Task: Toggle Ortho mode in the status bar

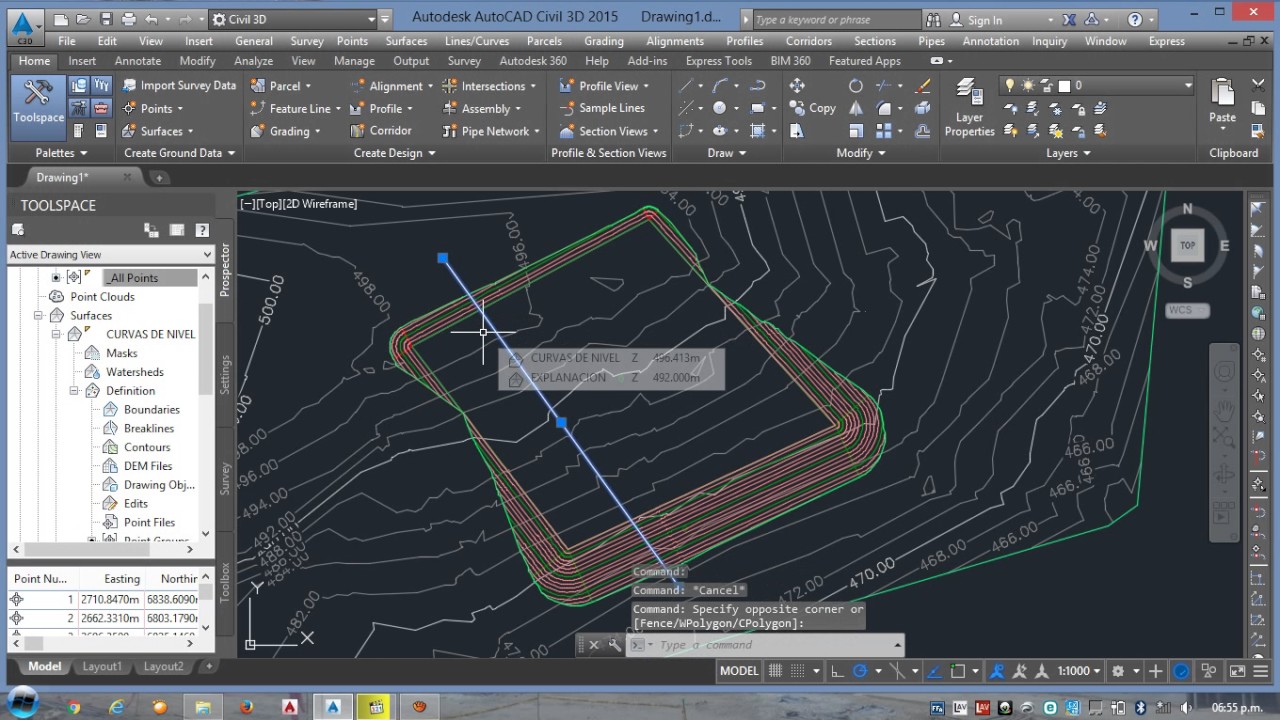Action: point(837,671)
